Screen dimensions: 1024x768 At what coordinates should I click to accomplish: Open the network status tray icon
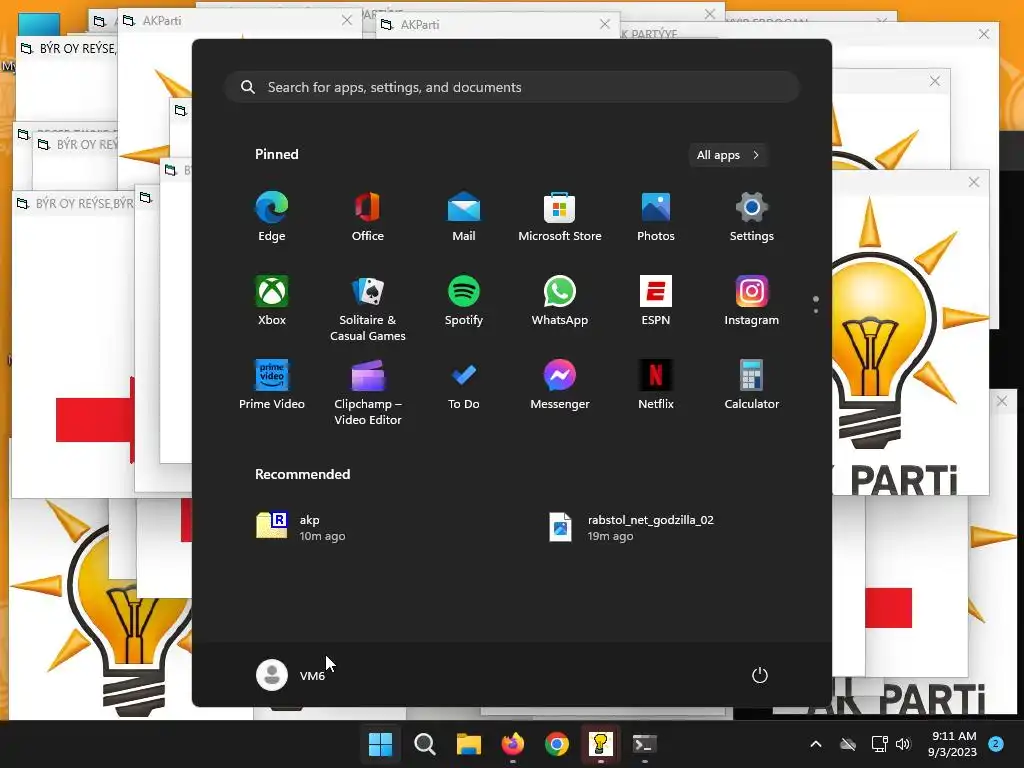pos(879,744)
